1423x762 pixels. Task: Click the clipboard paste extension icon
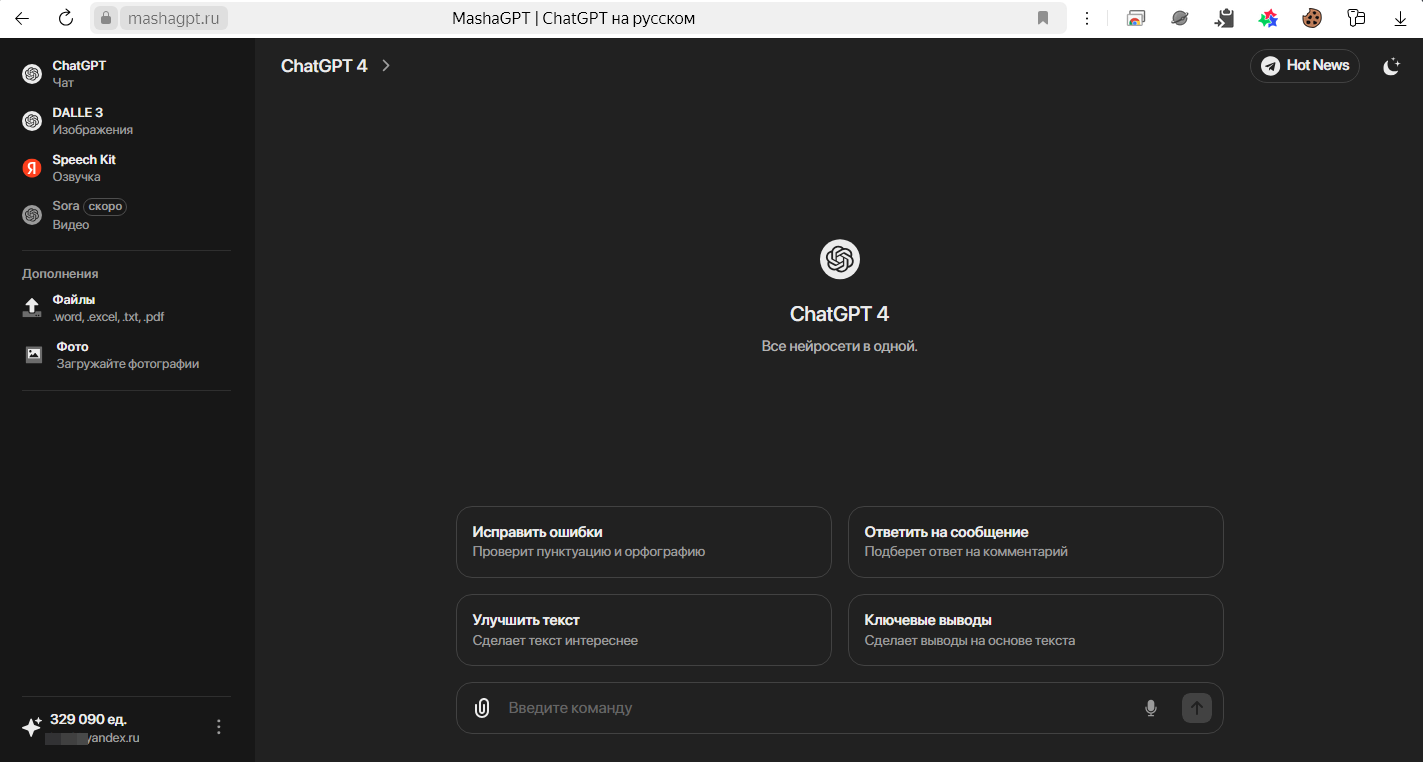(x=1224, y=18)
